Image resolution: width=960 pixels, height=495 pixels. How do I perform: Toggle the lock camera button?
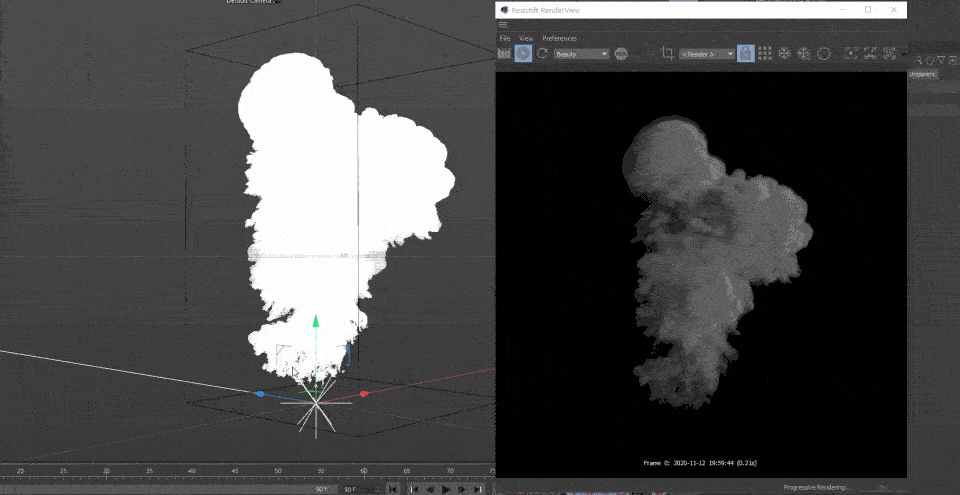(745, 53)
